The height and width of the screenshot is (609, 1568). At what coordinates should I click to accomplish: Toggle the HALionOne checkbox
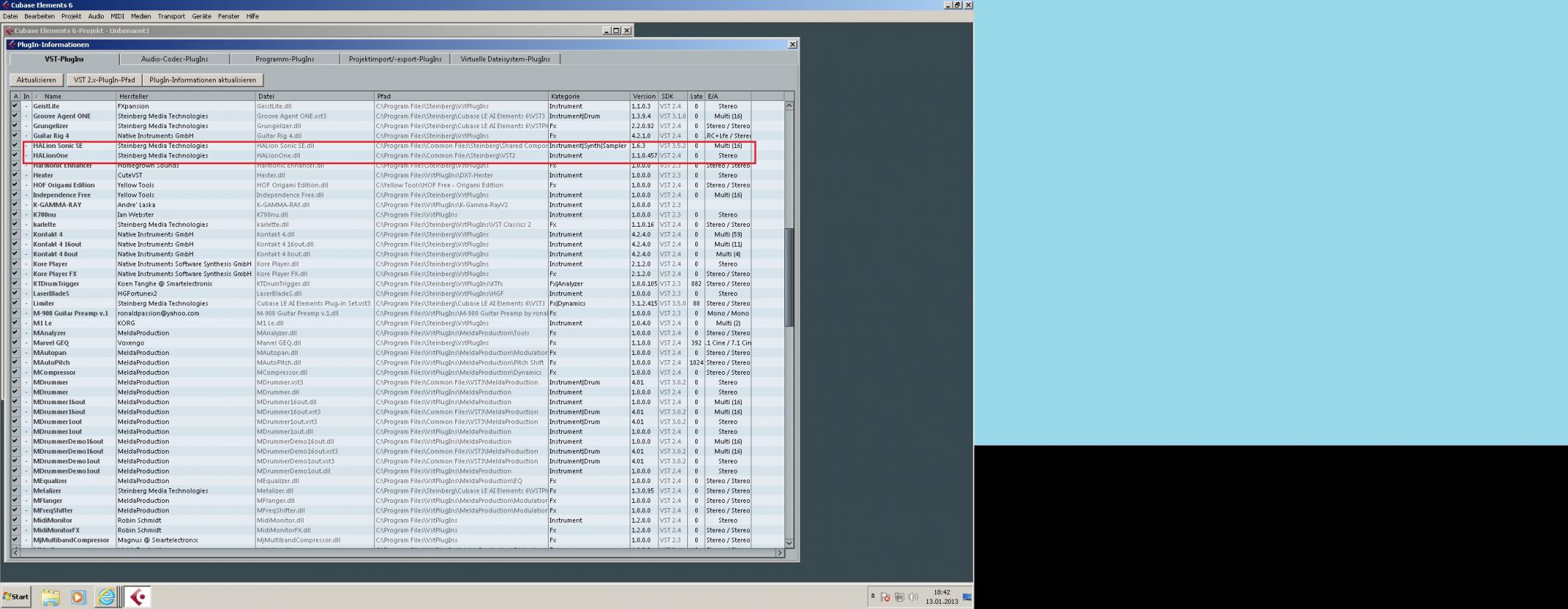tap(15, 155)
